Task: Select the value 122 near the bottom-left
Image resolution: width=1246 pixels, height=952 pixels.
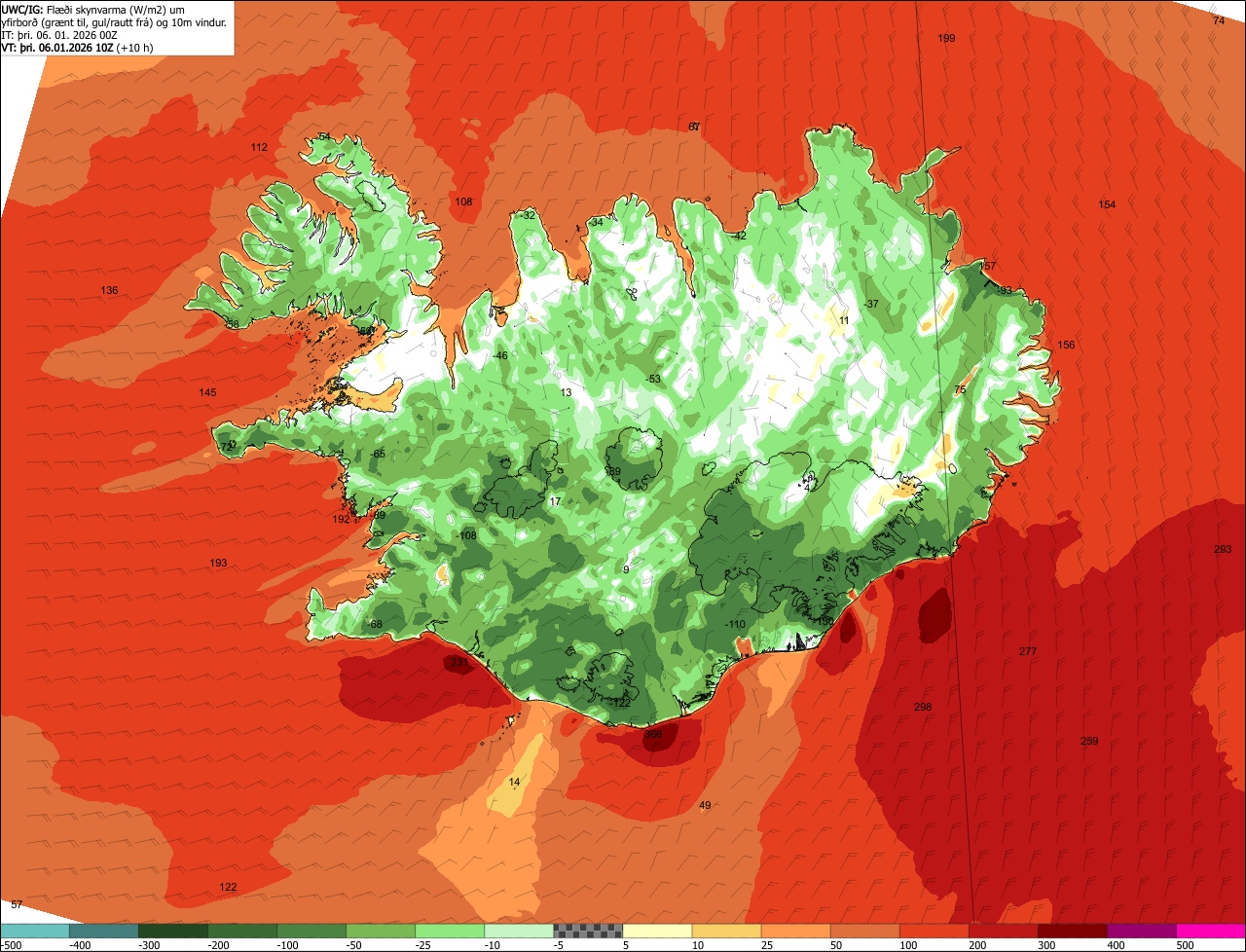Action: point(228,887)
